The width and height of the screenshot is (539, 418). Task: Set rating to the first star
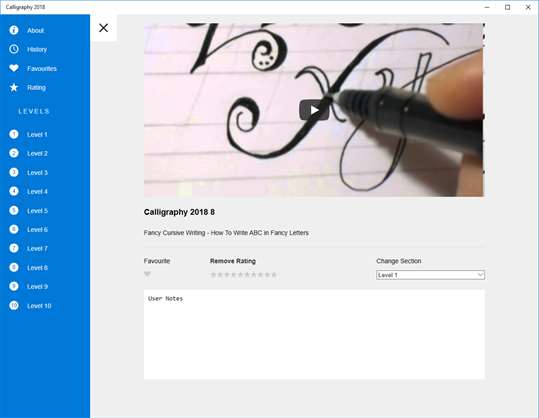pyautogui.click(x=213, y=275)
